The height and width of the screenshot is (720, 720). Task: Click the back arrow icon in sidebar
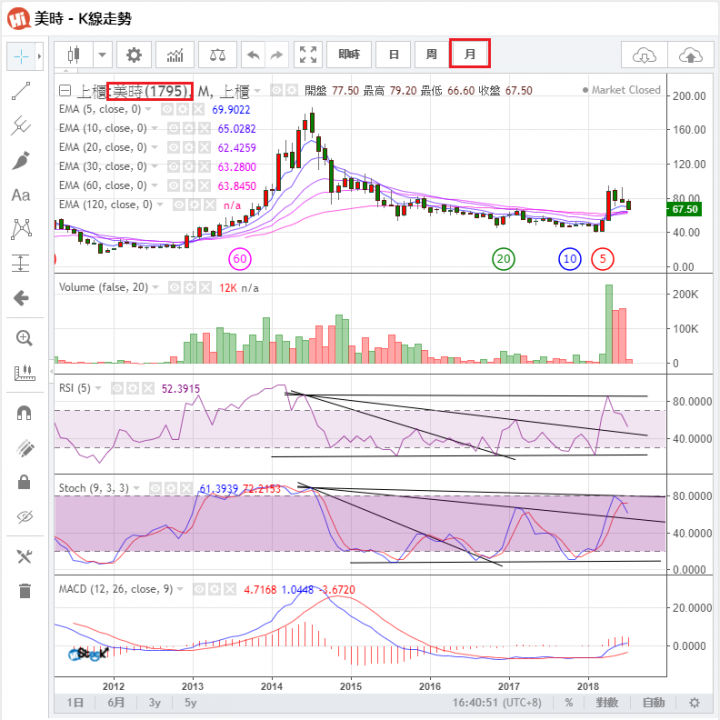click(x=21, y=298)
